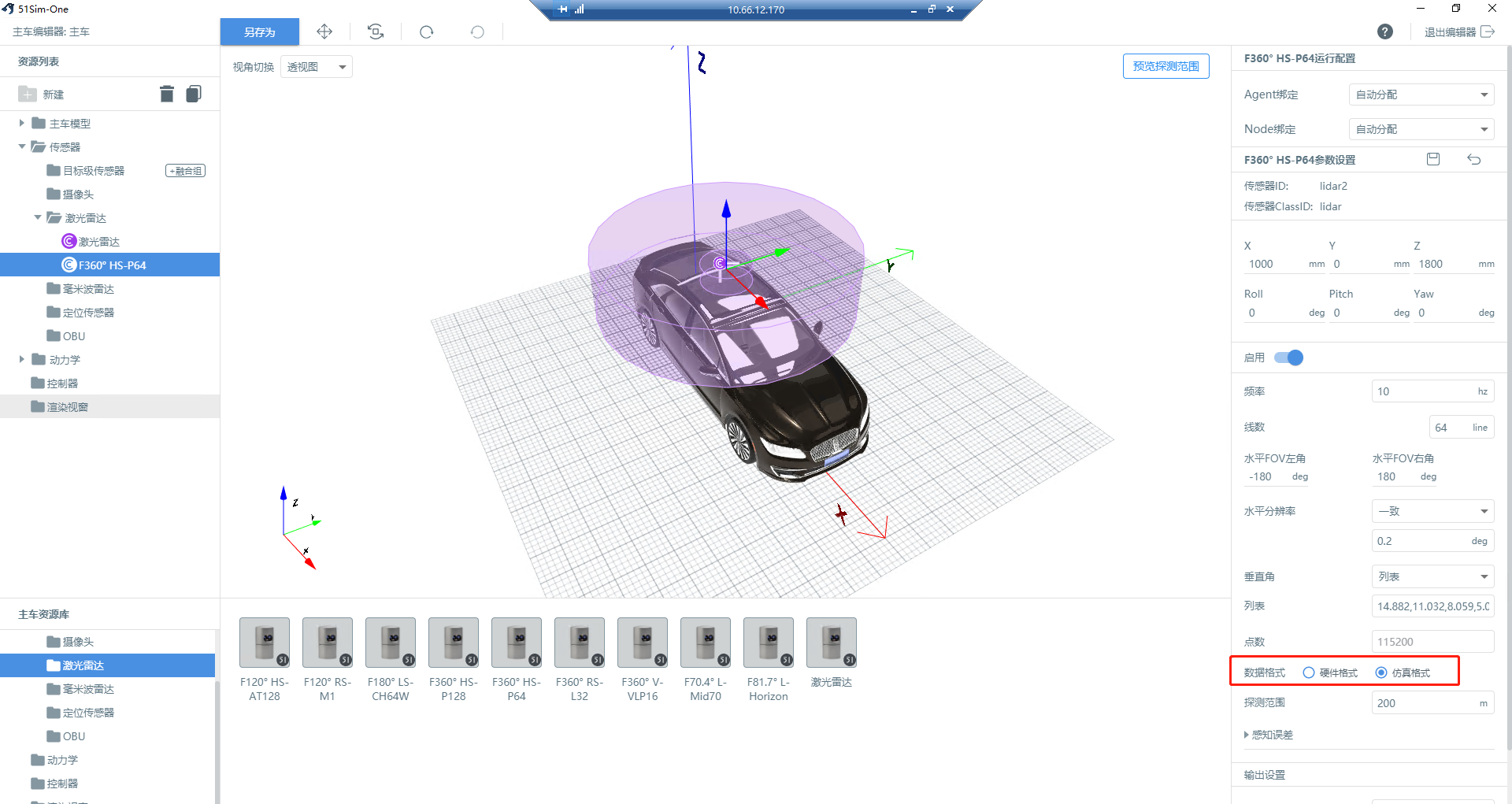Click the new folder plus icon
Image resolution: width=1512 pixels, height=804 pixels.
click(x=28, y=94)
